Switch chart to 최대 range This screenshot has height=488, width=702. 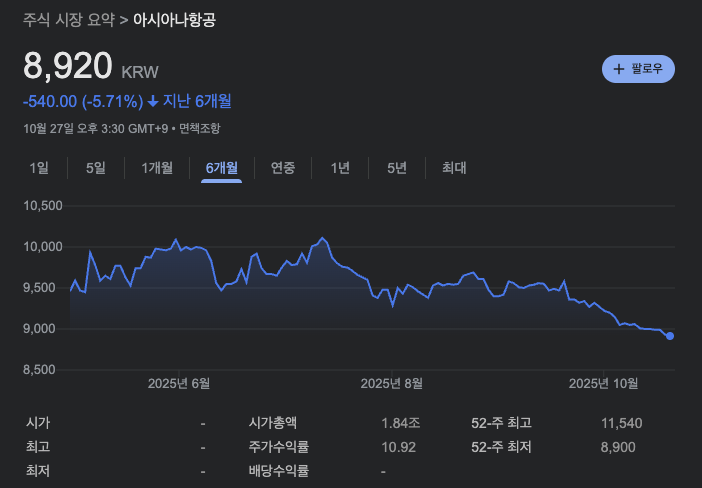click(454, 168)
